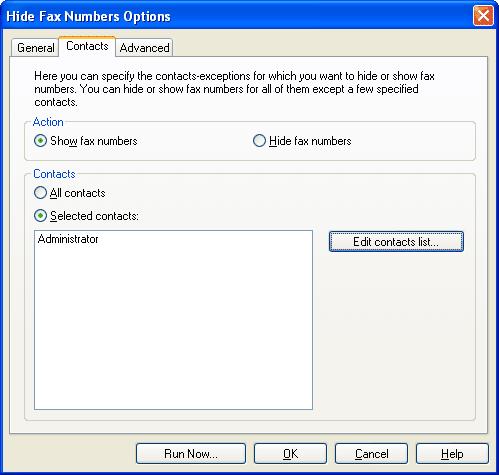Select Administrator in the contacts list

coord(68,239)
